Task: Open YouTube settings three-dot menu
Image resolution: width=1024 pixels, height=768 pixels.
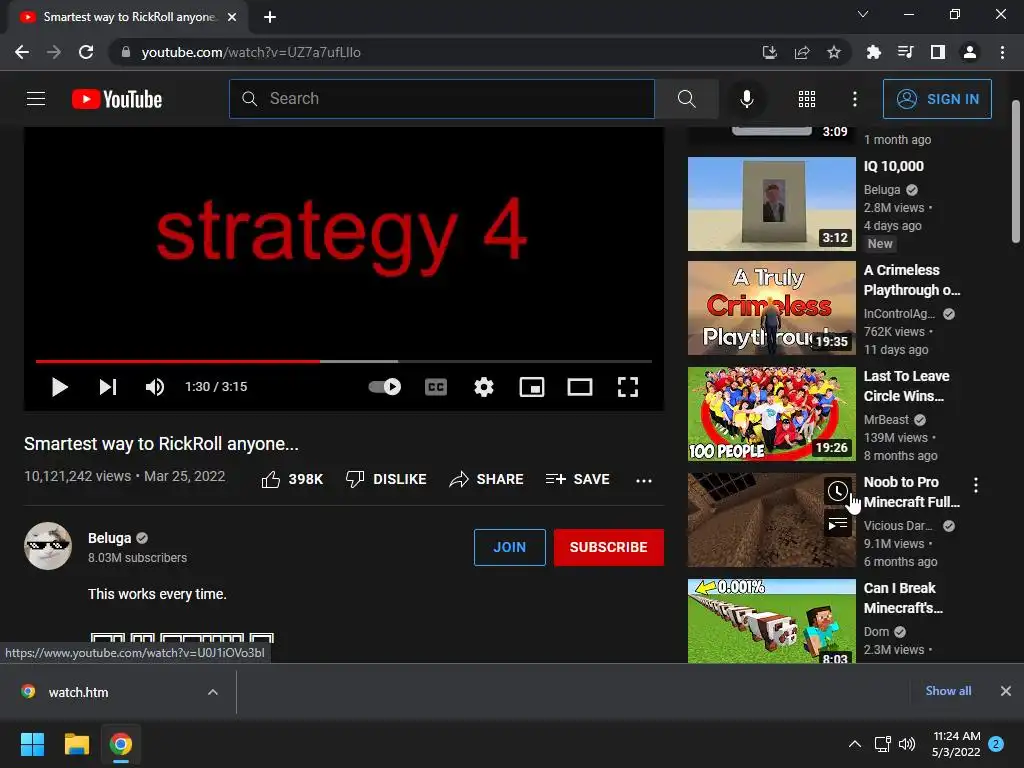Action: pyautogui.click(x=854, y=99)
